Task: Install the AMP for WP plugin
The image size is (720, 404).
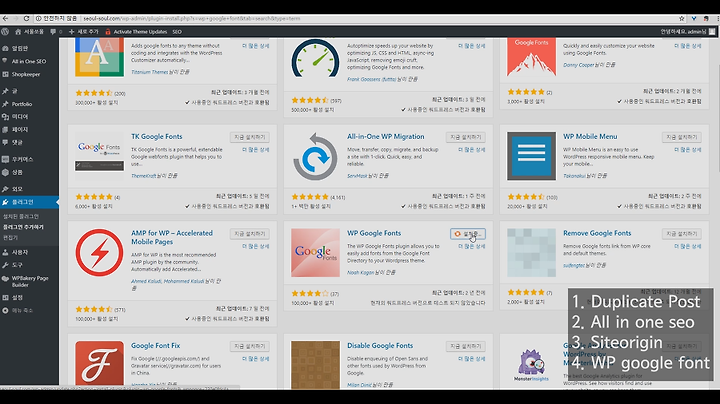Action: click(x=250, y=234)
